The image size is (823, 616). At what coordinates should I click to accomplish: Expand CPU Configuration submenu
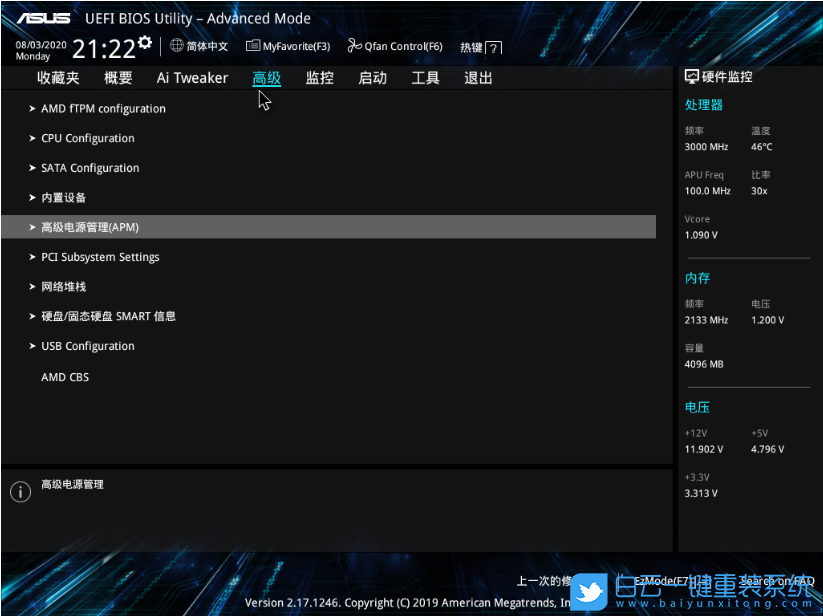coord(87,139)
